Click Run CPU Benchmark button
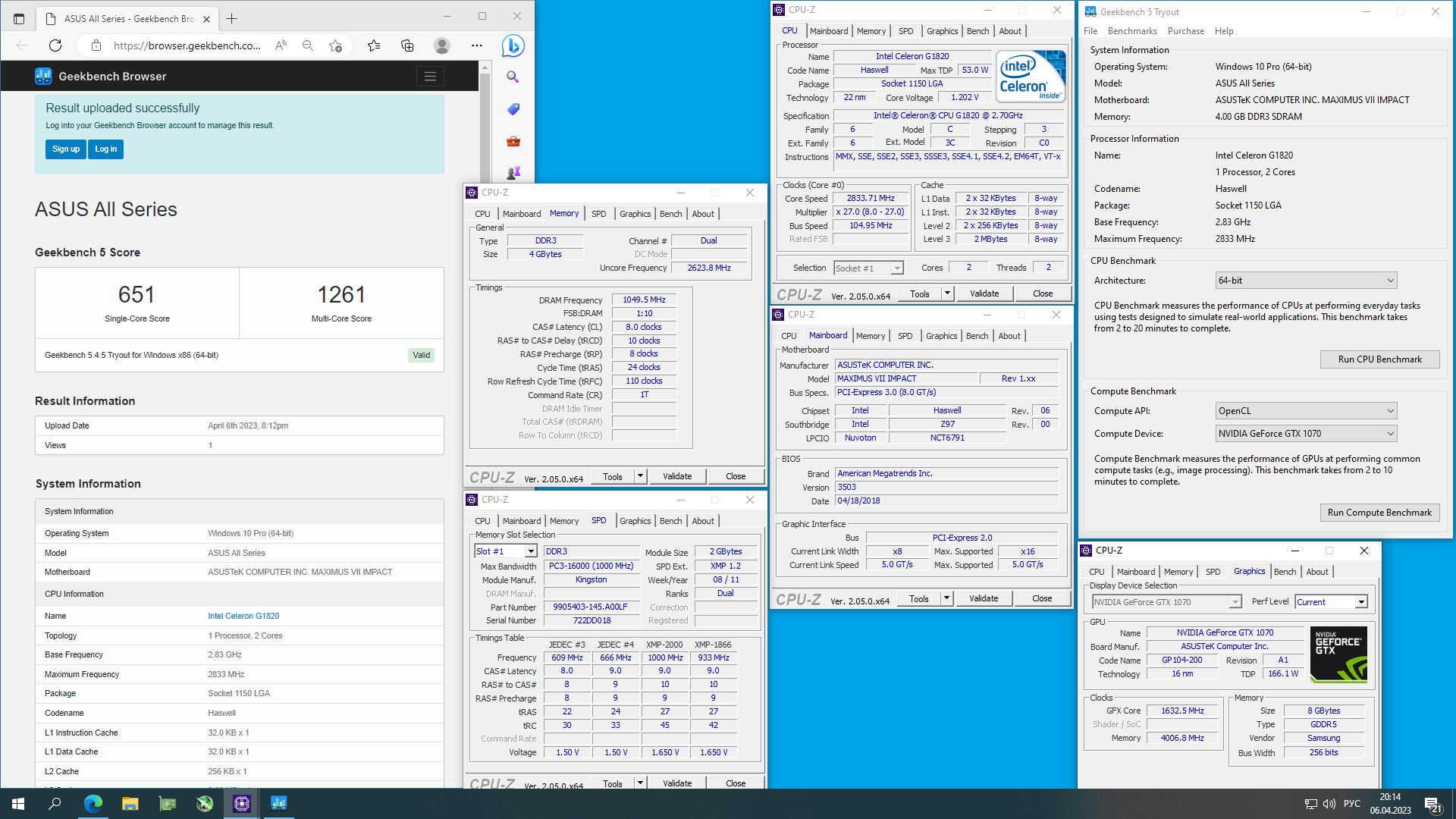The height and width of the screenshot is (819, 1456). [x=1379, y=359]
